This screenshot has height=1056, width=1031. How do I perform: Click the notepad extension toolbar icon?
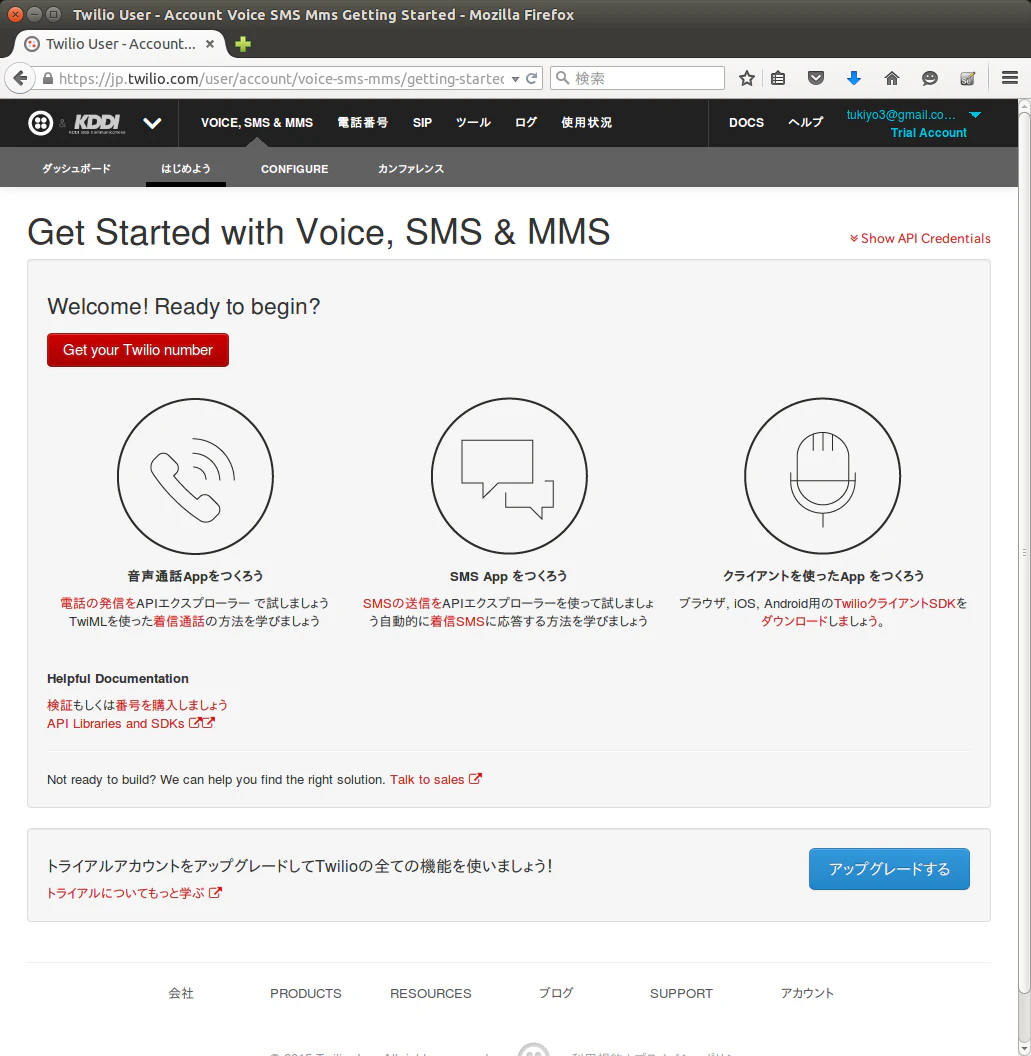[x=967, y=78]
